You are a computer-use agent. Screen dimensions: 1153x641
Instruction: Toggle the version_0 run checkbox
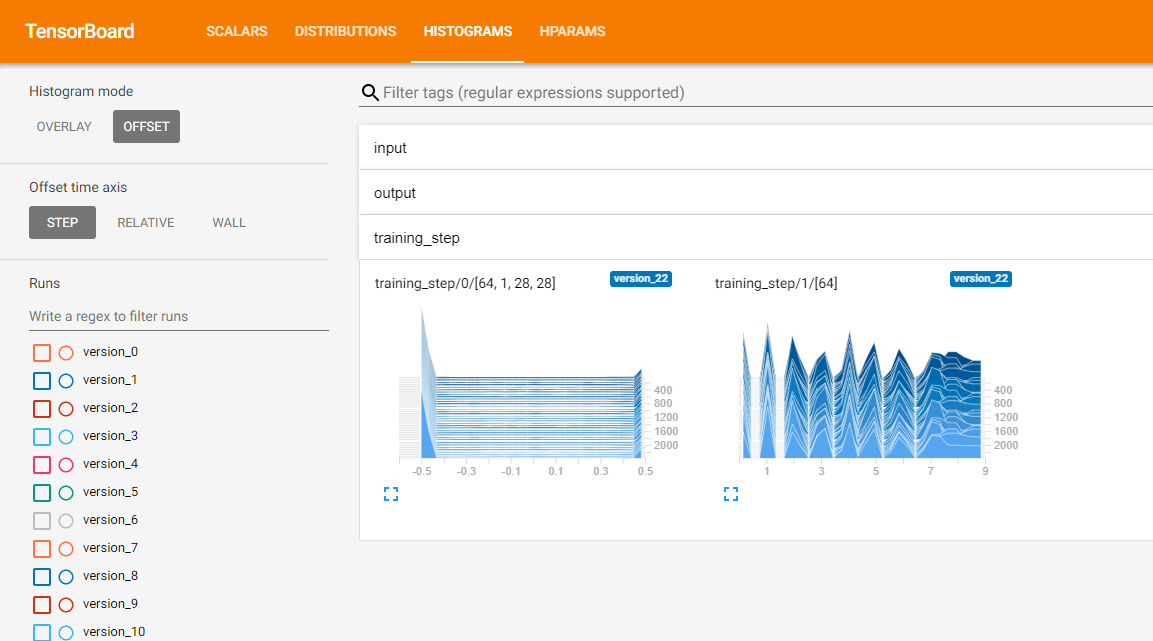42,353
